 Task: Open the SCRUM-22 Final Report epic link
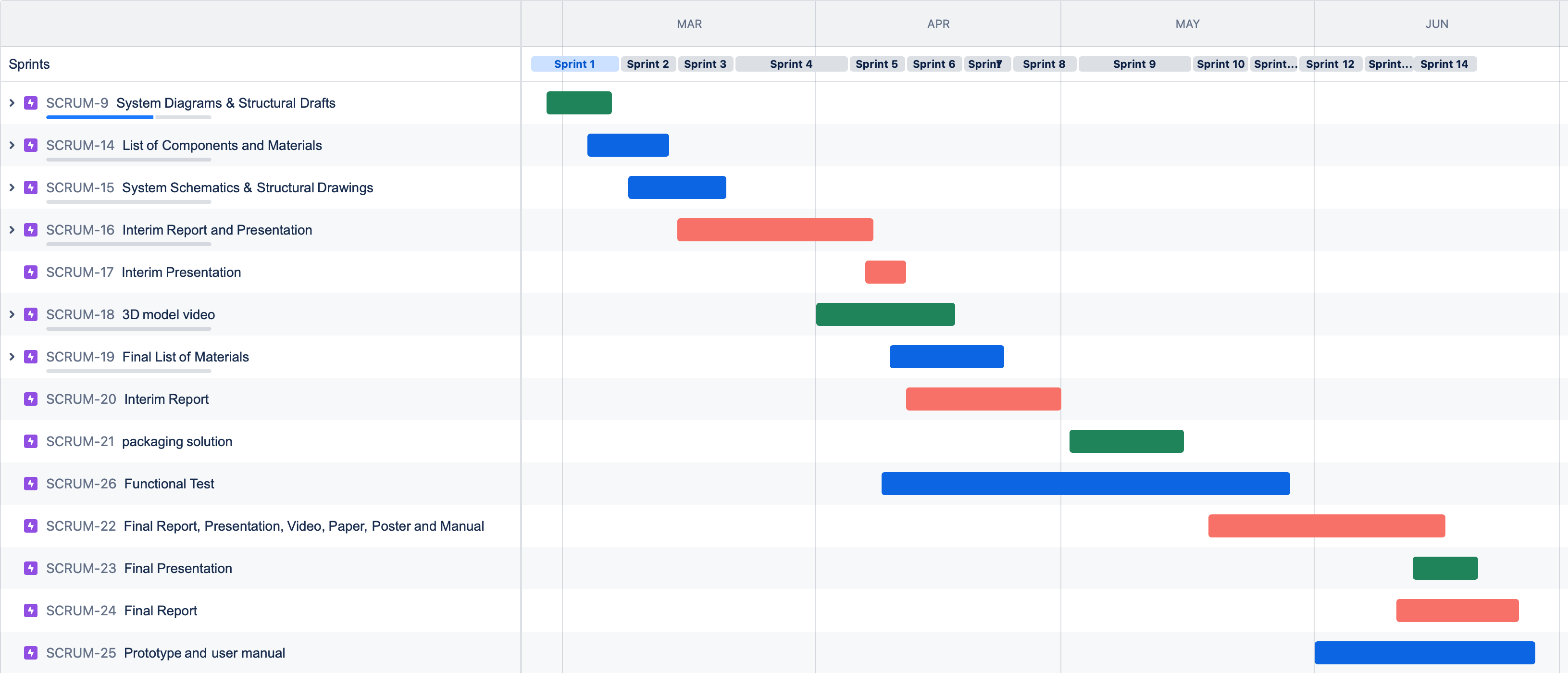pos(303,526)
